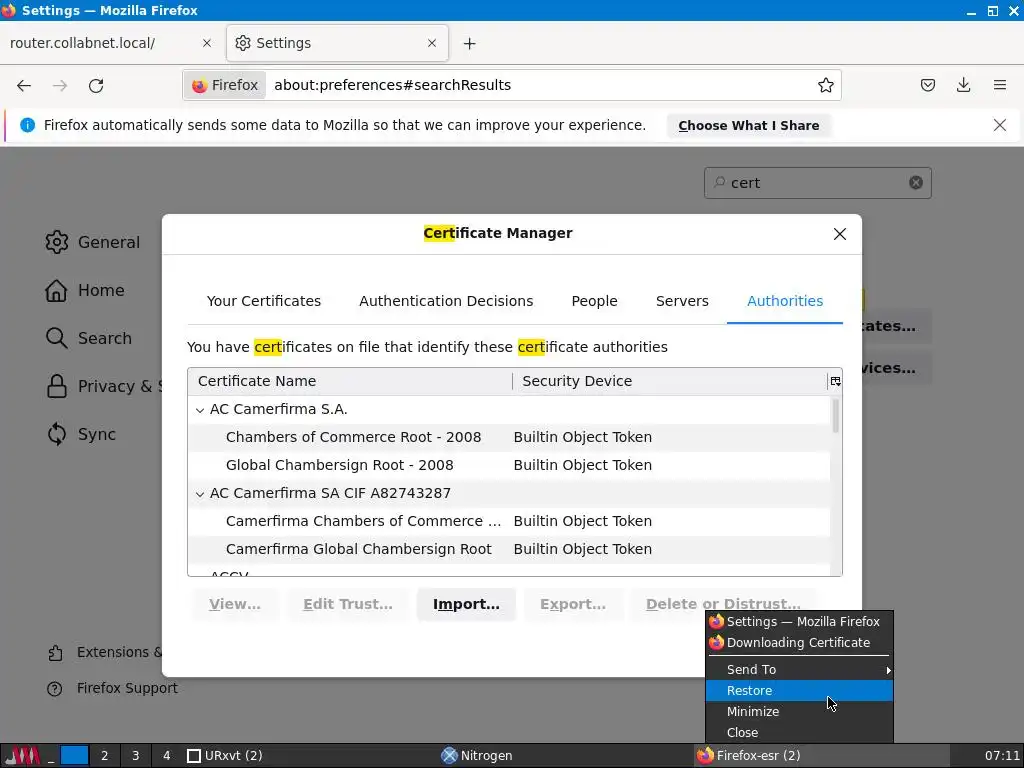Collapse the AC Camerfirma SA CIF A82743287 group
1024x768 pixels.
click(200, 494)
